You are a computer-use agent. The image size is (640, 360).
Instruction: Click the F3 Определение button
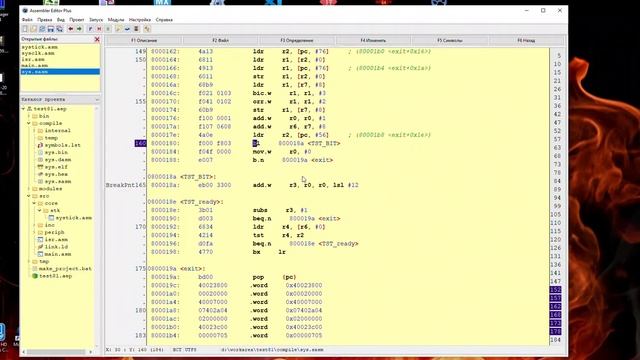pyautogui.click(x=297, y=40)
